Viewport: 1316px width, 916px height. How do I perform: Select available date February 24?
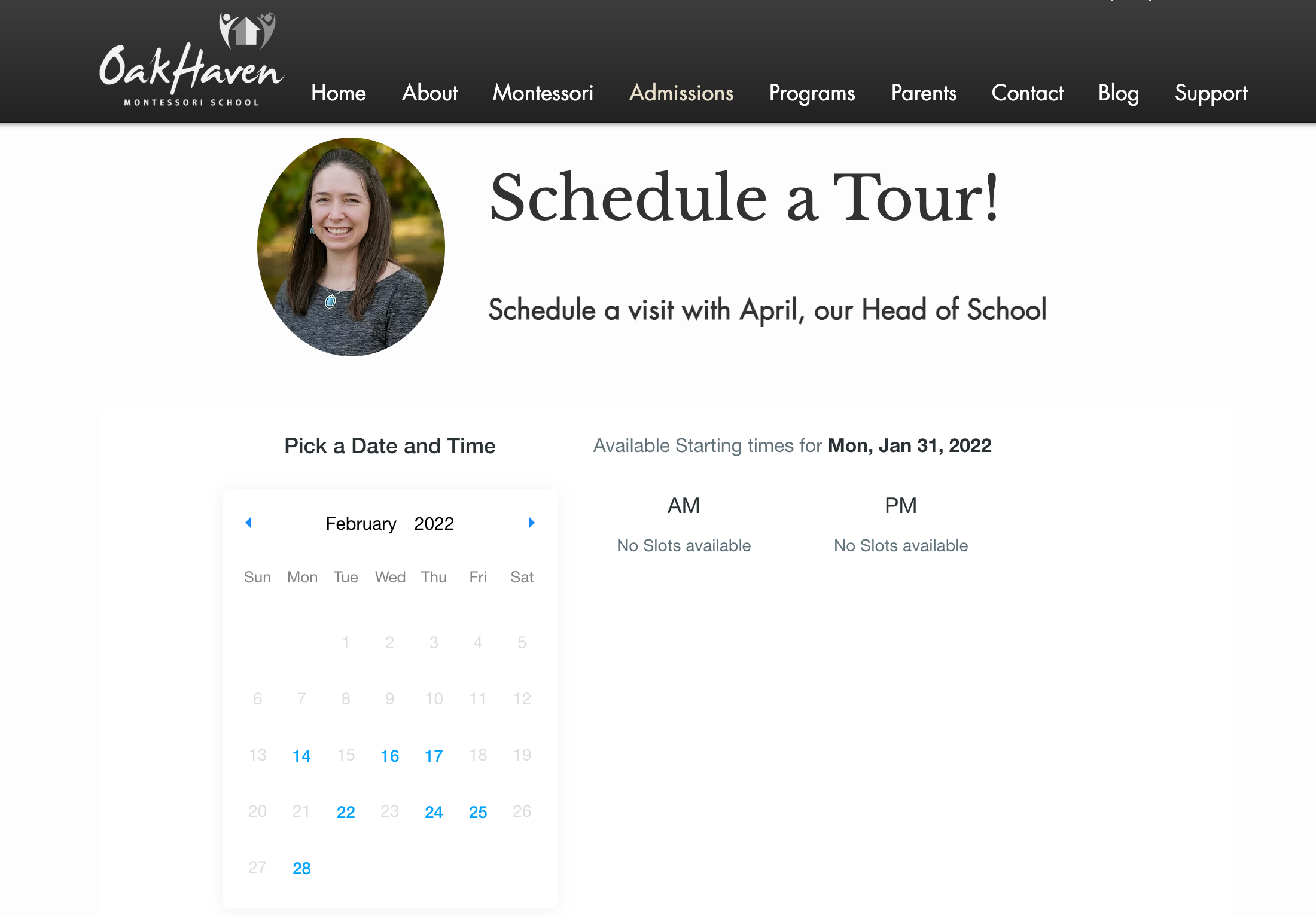[433, 811]
